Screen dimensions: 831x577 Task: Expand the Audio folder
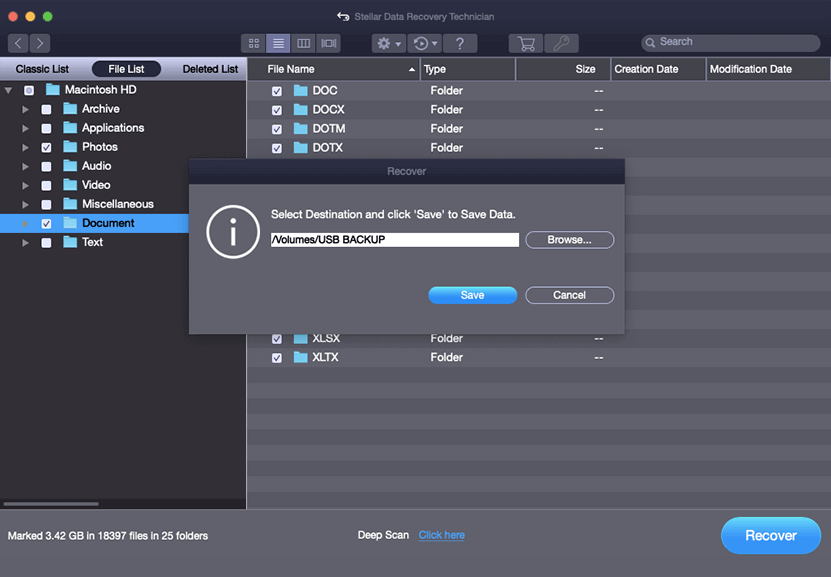[x=25, y=166]
